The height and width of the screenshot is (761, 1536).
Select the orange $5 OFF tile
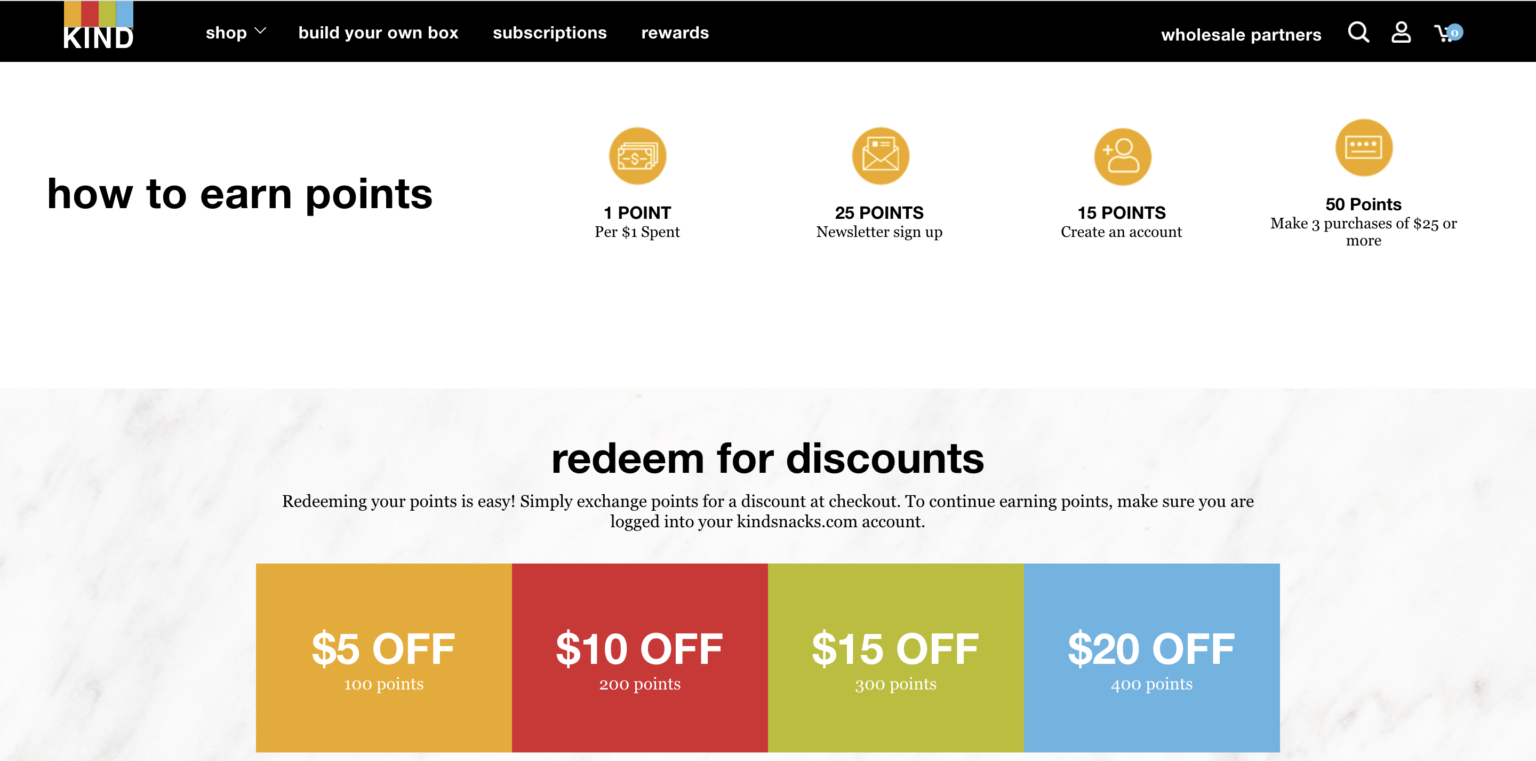384,657
